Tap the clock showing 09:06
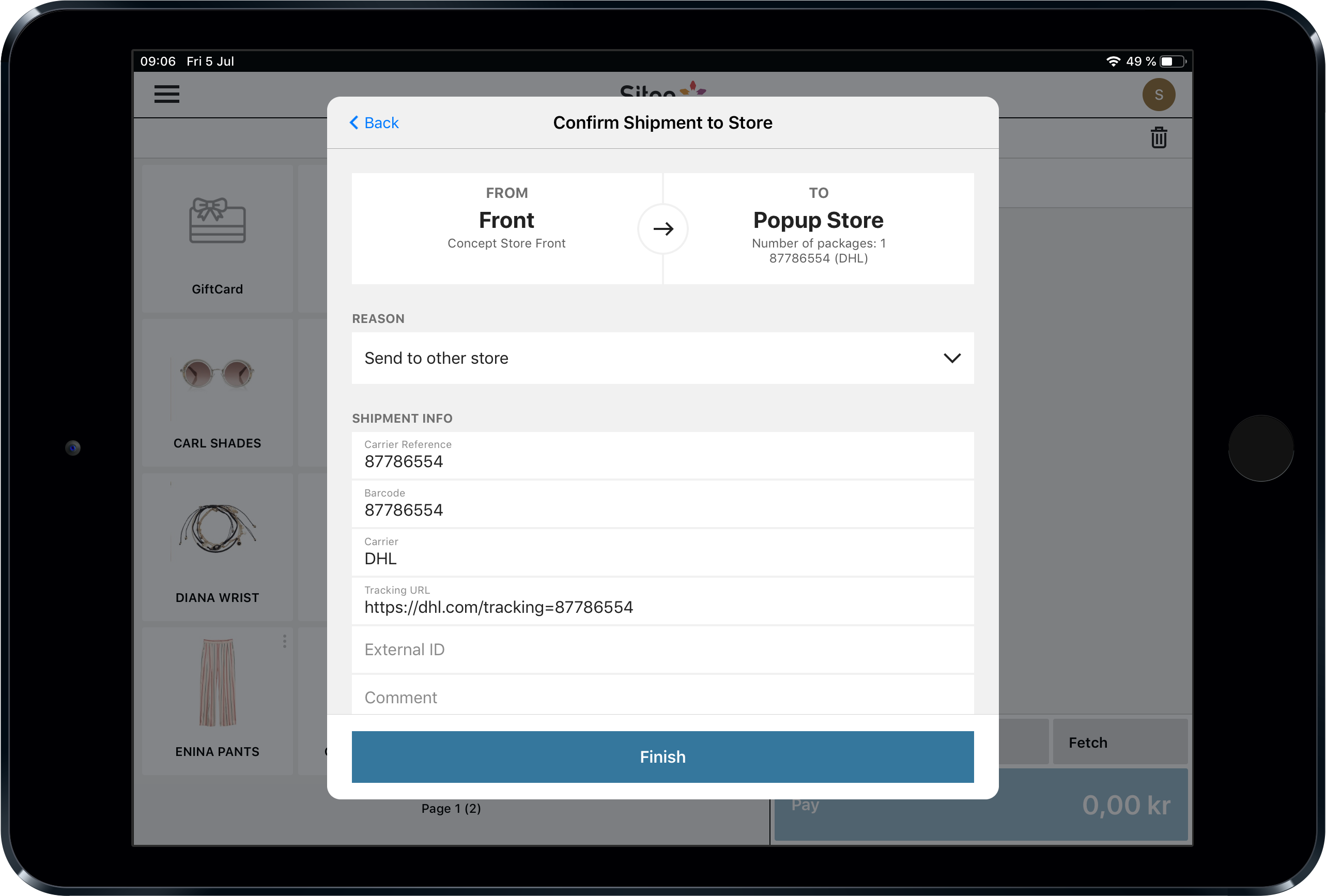This screenshot has height=896, width=1326. click(158, 61)
